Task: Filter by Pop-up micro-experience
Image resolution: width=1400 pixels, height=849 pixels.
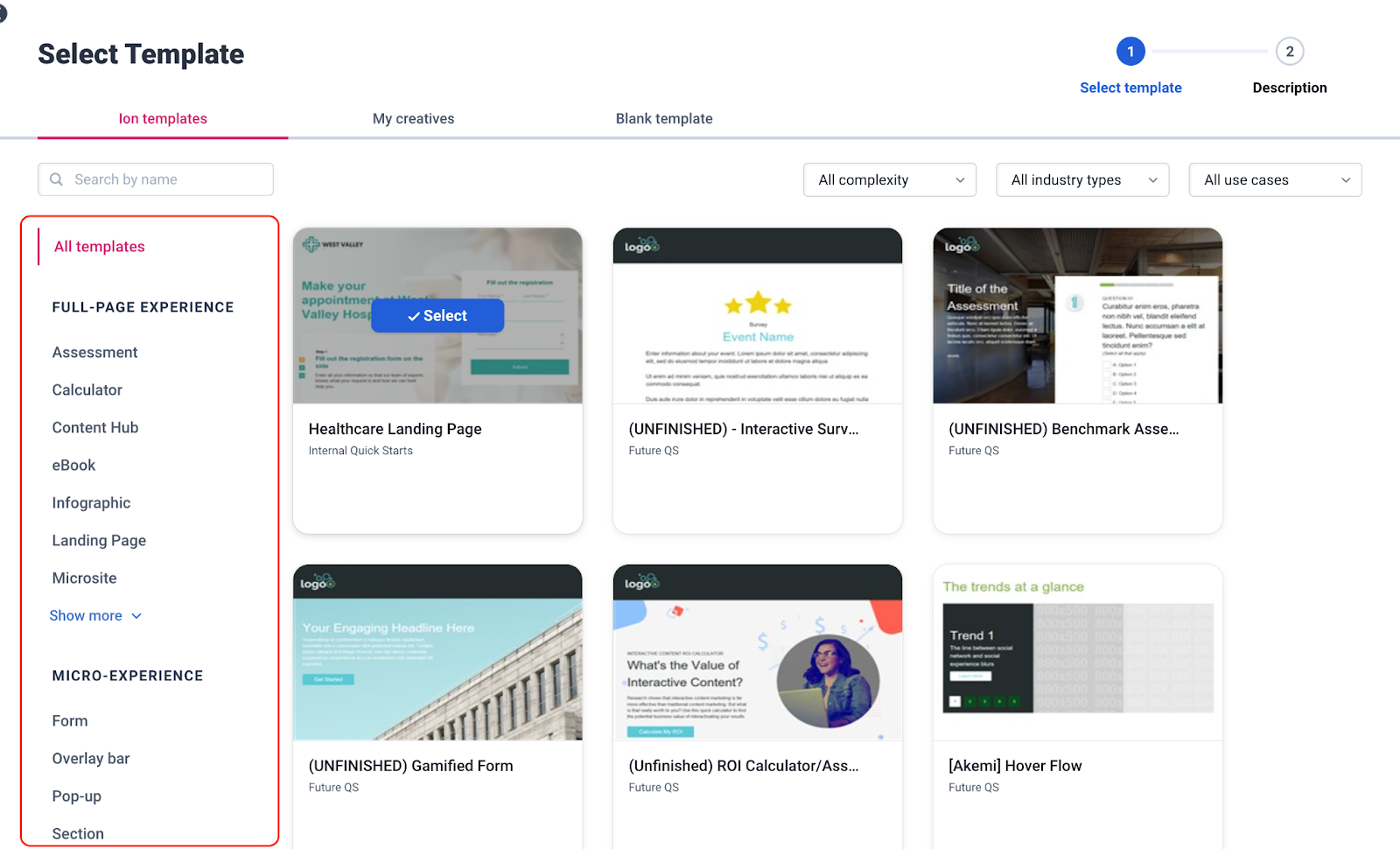Action: point(76,796)
